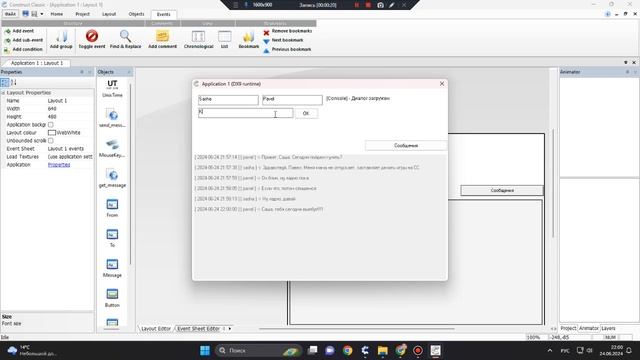640x360 pixels.
Task: Open the Objects ribbon tab
Action: [x=136, y=14]
